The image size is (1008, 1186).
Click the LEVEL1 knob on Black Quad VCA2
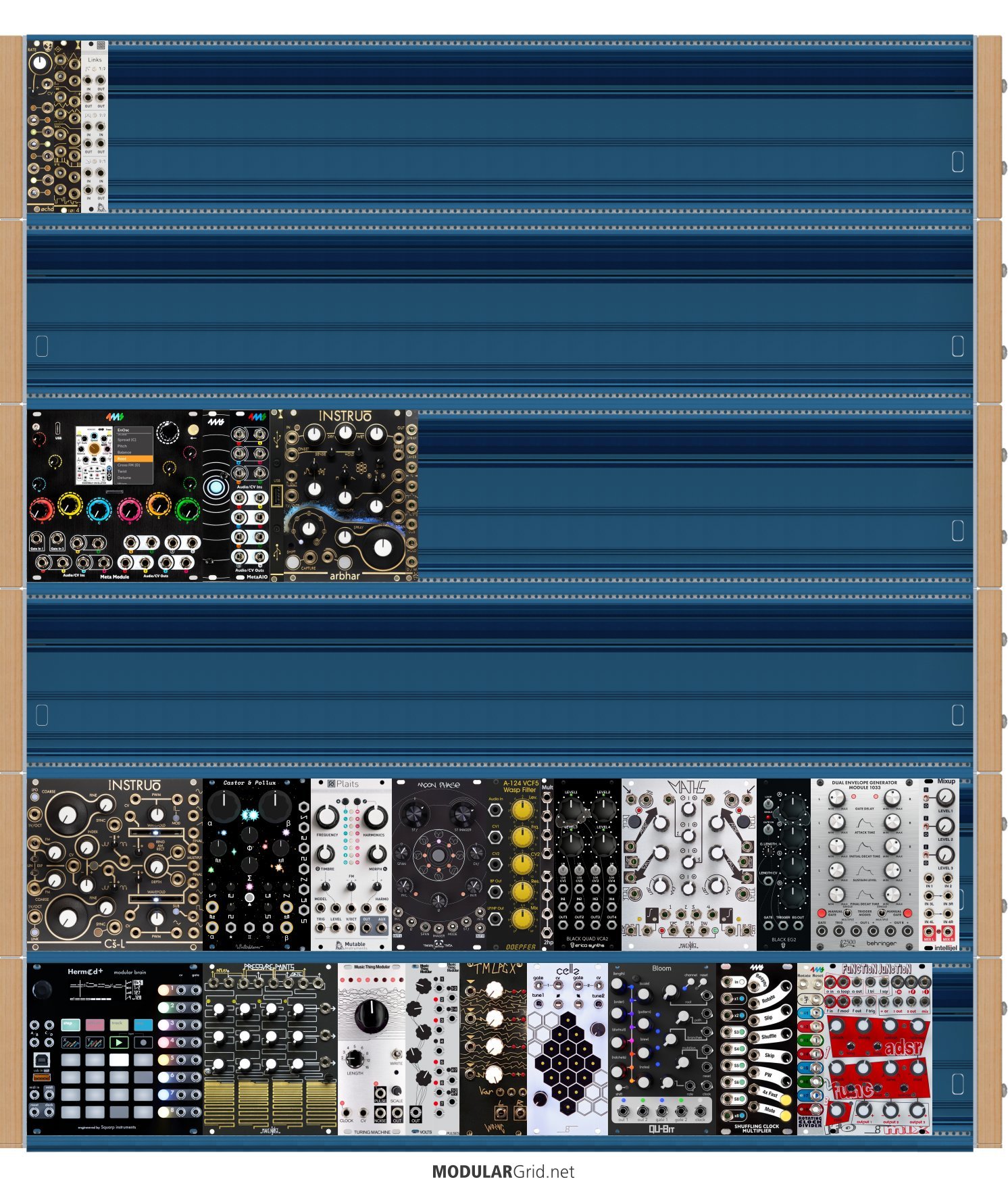tap(571, 808)
